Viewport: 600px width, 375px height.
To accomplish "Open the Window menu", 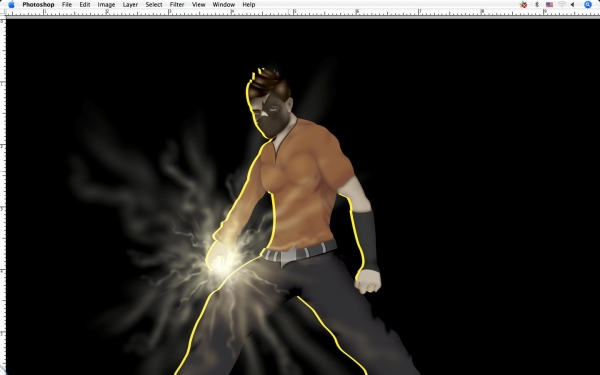I will point(223,5).
